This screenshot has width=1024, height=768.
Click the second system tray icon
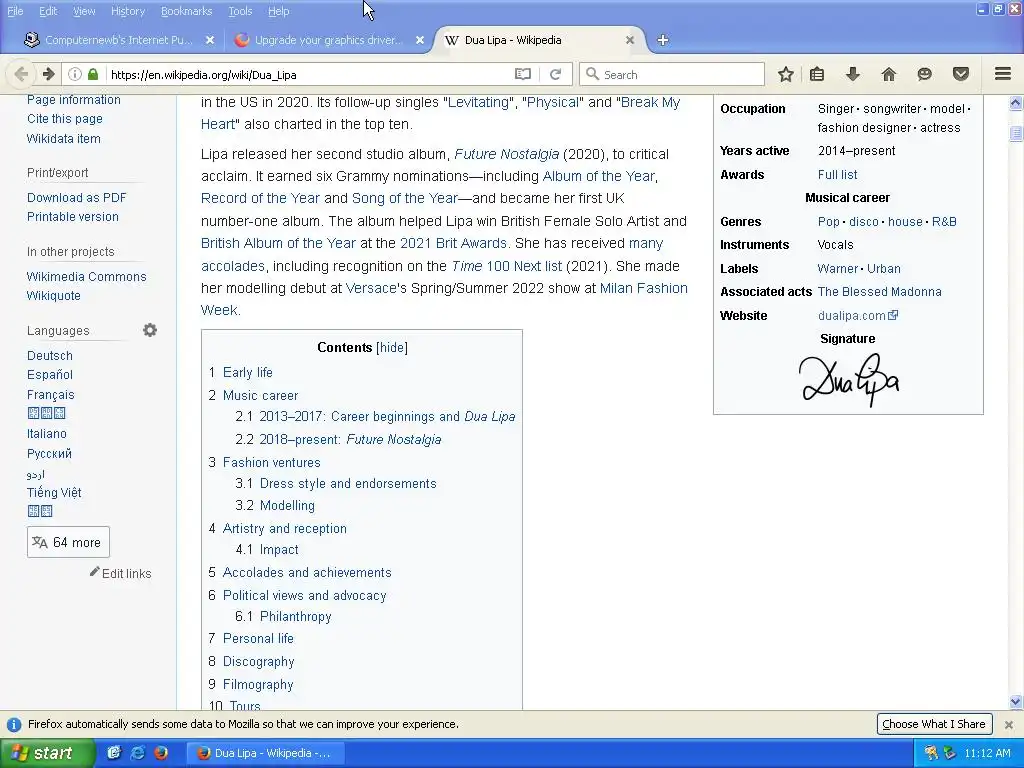click(950, 753)
